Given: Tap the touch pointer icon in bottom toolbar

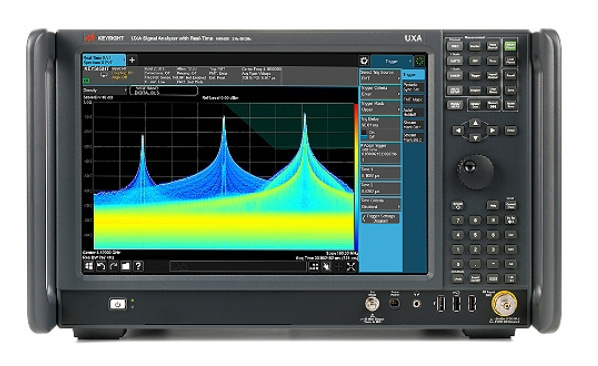Looking at the screenshot, I should (x=326, y=267).
